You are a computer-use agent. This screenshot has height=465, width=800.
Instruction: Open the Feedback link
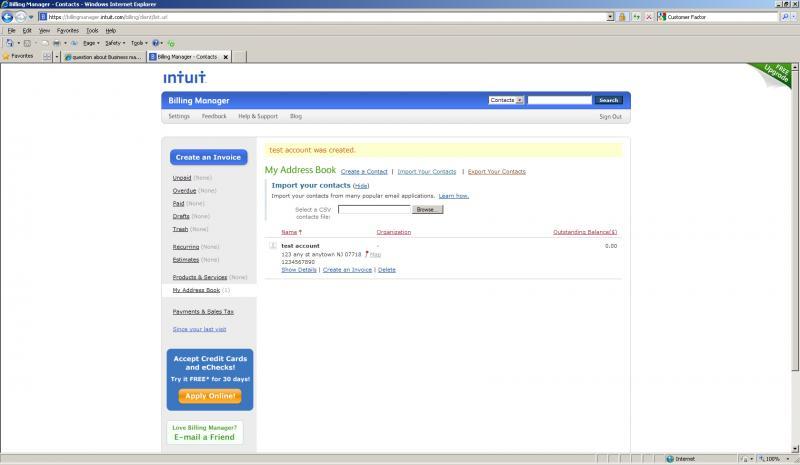[214, 116]
